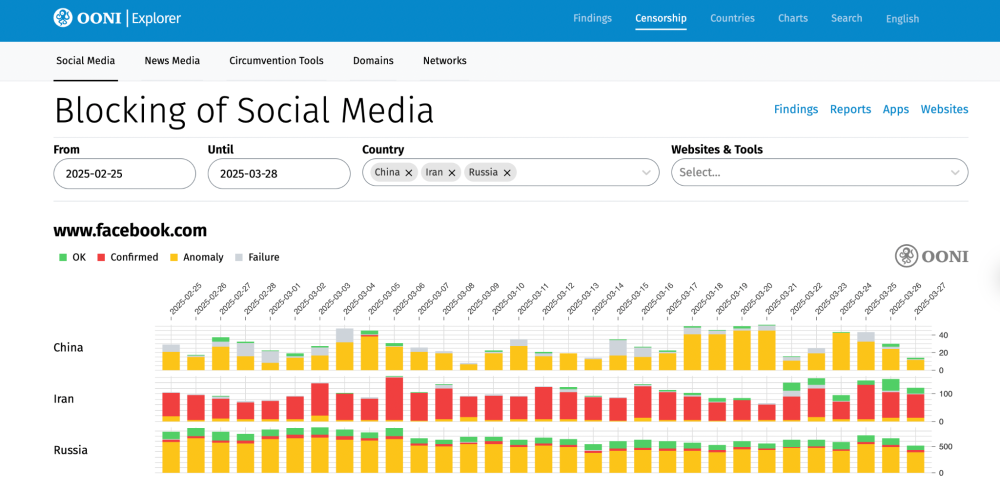The image size is (1000, 485).
Task: Remove Russia from country filter
Action: (x=507, y=173)
